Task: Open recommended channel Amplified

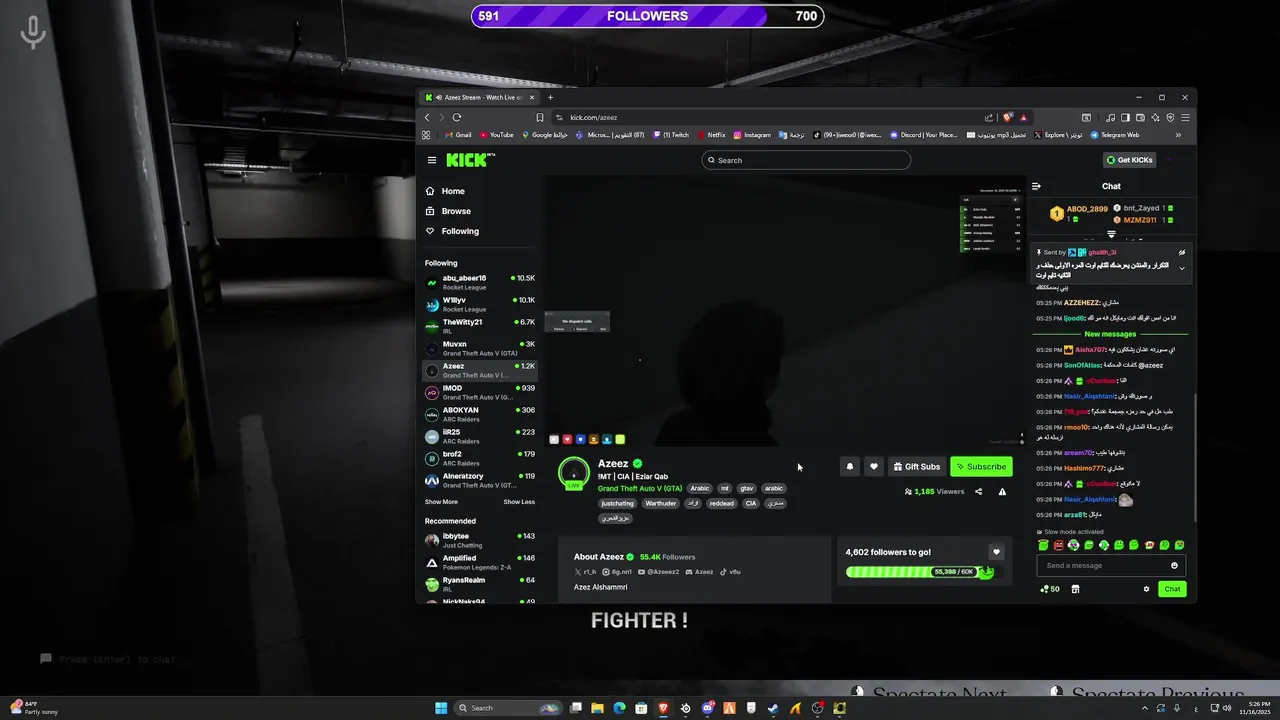Action: (480, 562)
